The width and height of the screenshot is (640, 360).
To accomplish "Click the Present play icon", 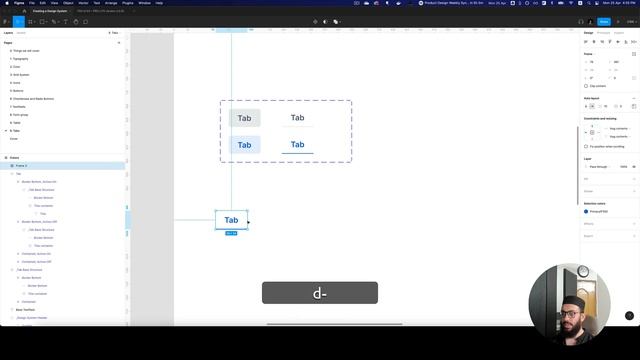I will click(x=618, y=22).
